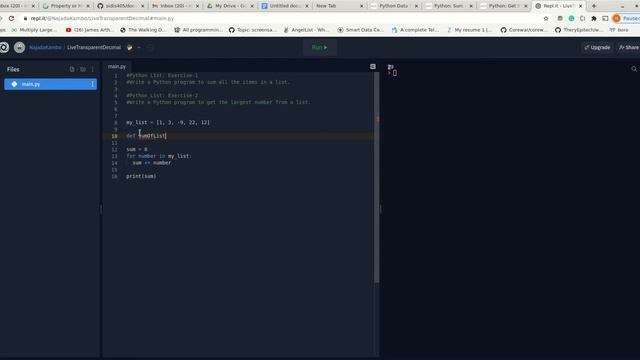Open the TheryEpitech GitHub bookmark
The image size is (640, 360).
[579, 30]
